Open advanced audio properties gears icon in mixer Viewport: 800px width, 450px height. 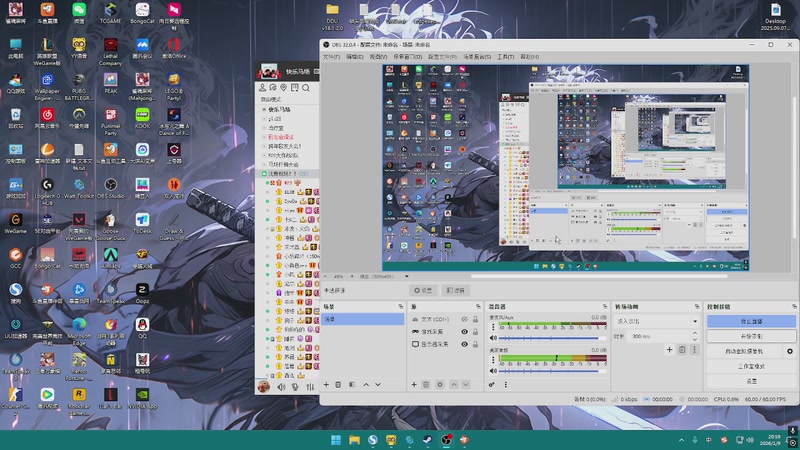(492, 385)
